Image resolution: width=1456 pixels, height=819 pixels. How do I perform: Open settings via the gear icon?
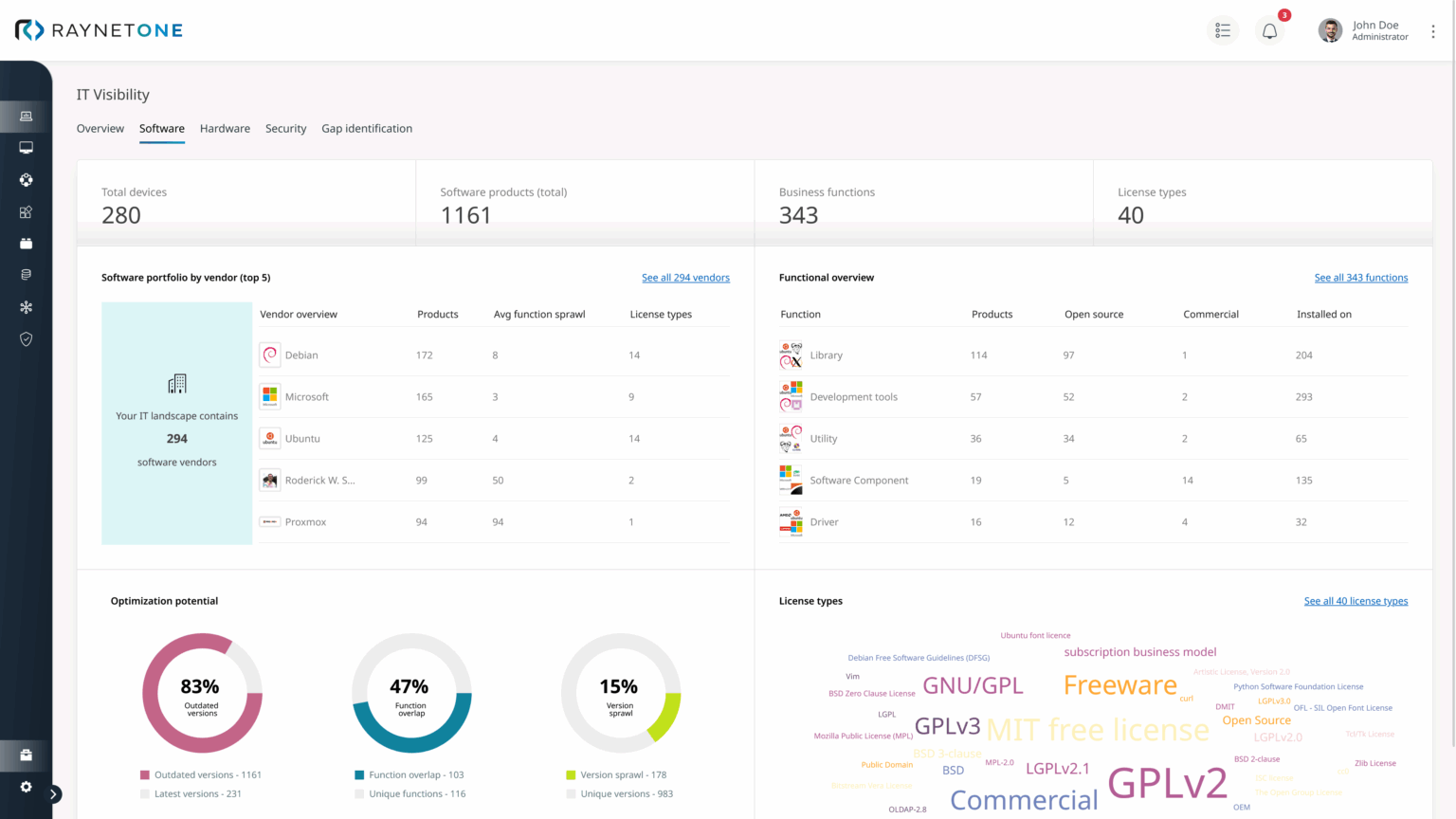click(x=26, y=787)
